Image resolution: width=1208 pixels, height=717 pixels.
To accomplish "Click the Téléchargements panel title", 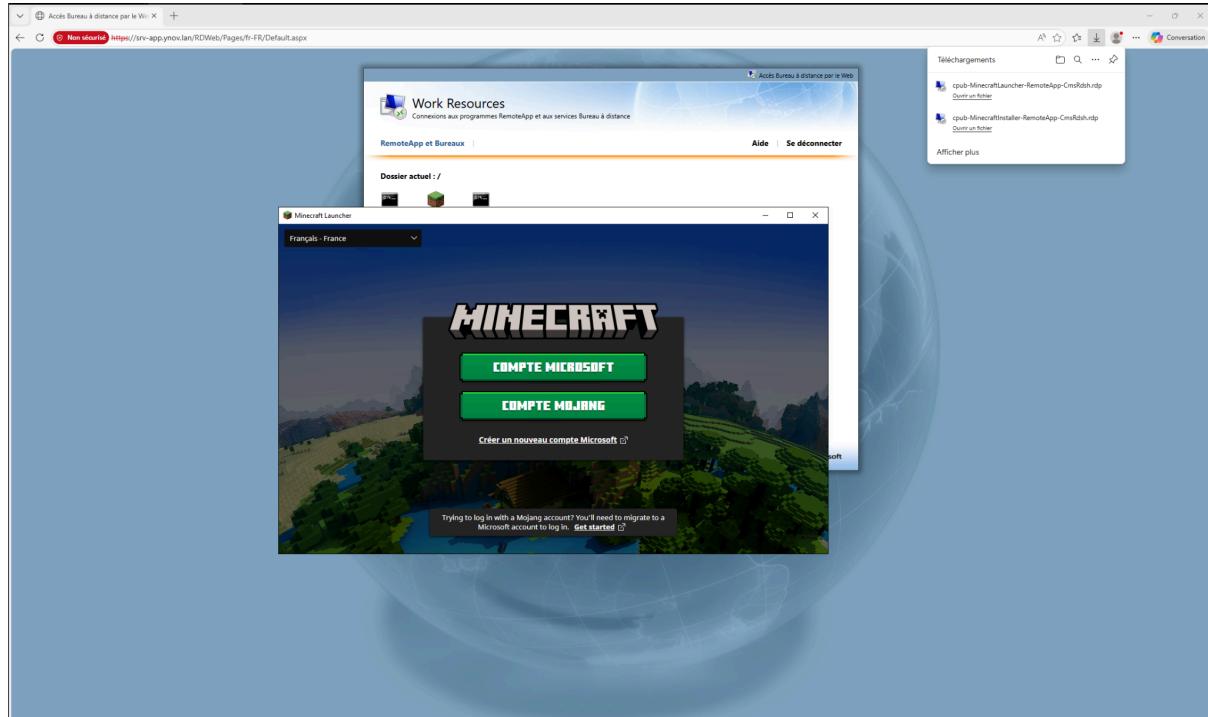I will pos(966,60).
